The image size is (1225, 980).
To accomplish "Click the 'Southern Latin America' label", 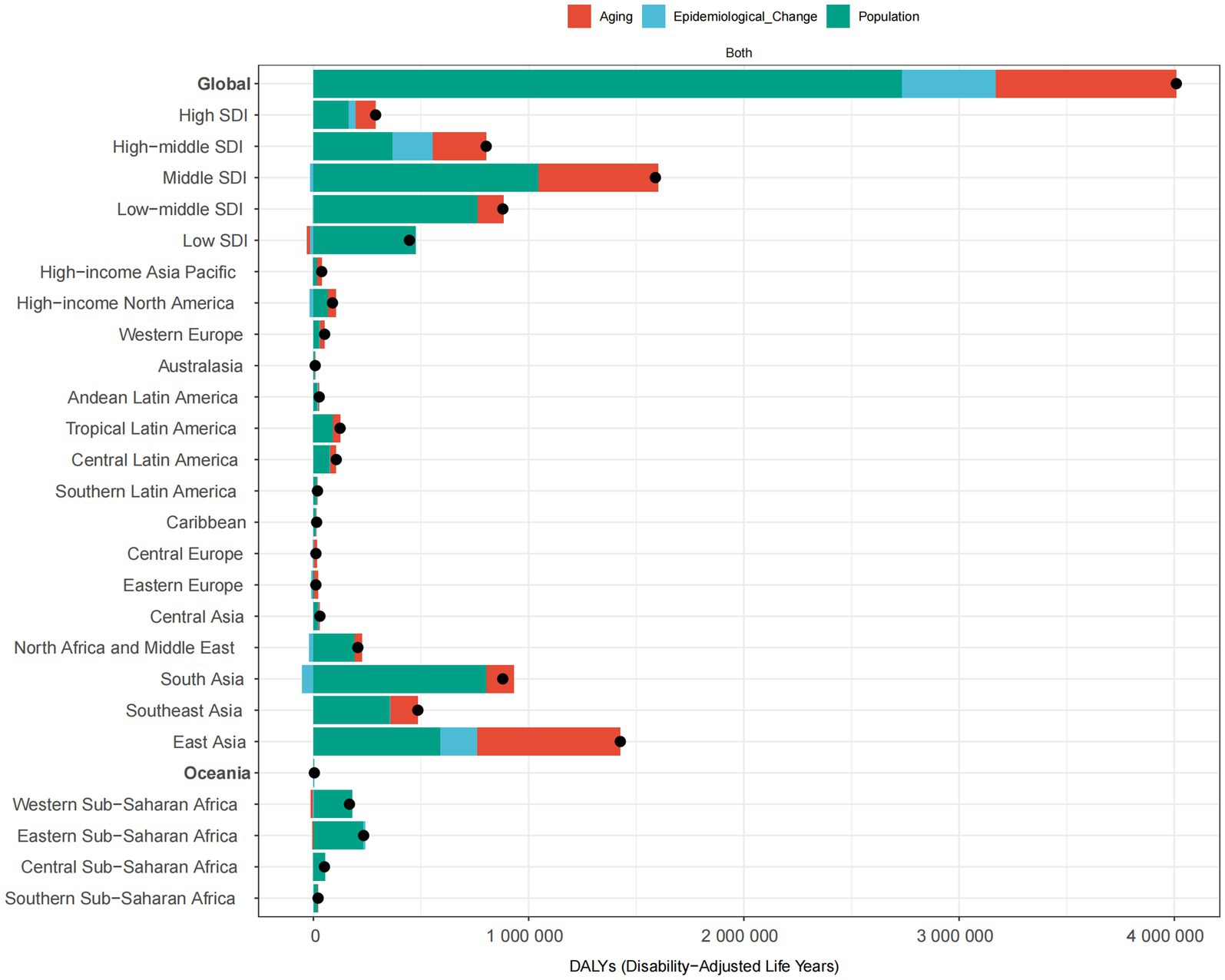I will [x=145, y=492].
